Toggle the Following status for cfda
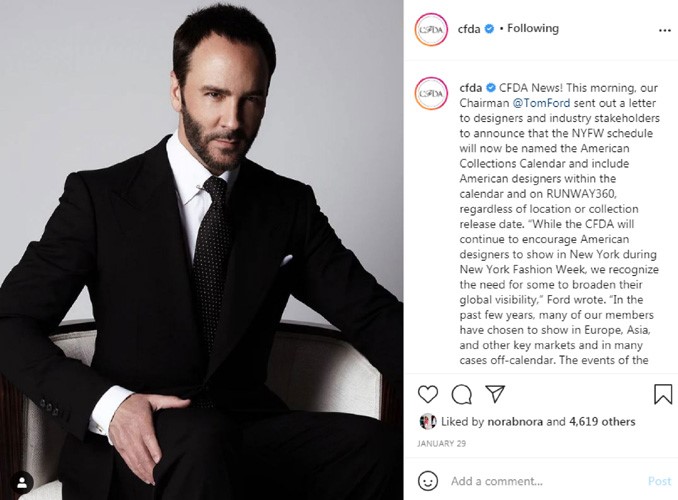This screenshot has width=678, height=500. click(533, 29)
